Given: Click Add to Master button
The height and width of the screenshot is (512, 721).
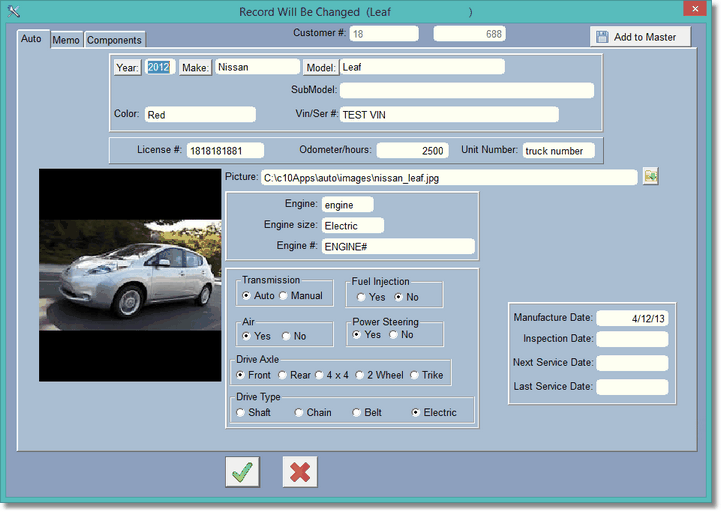Looking at the screenshot, I should 640,37.
